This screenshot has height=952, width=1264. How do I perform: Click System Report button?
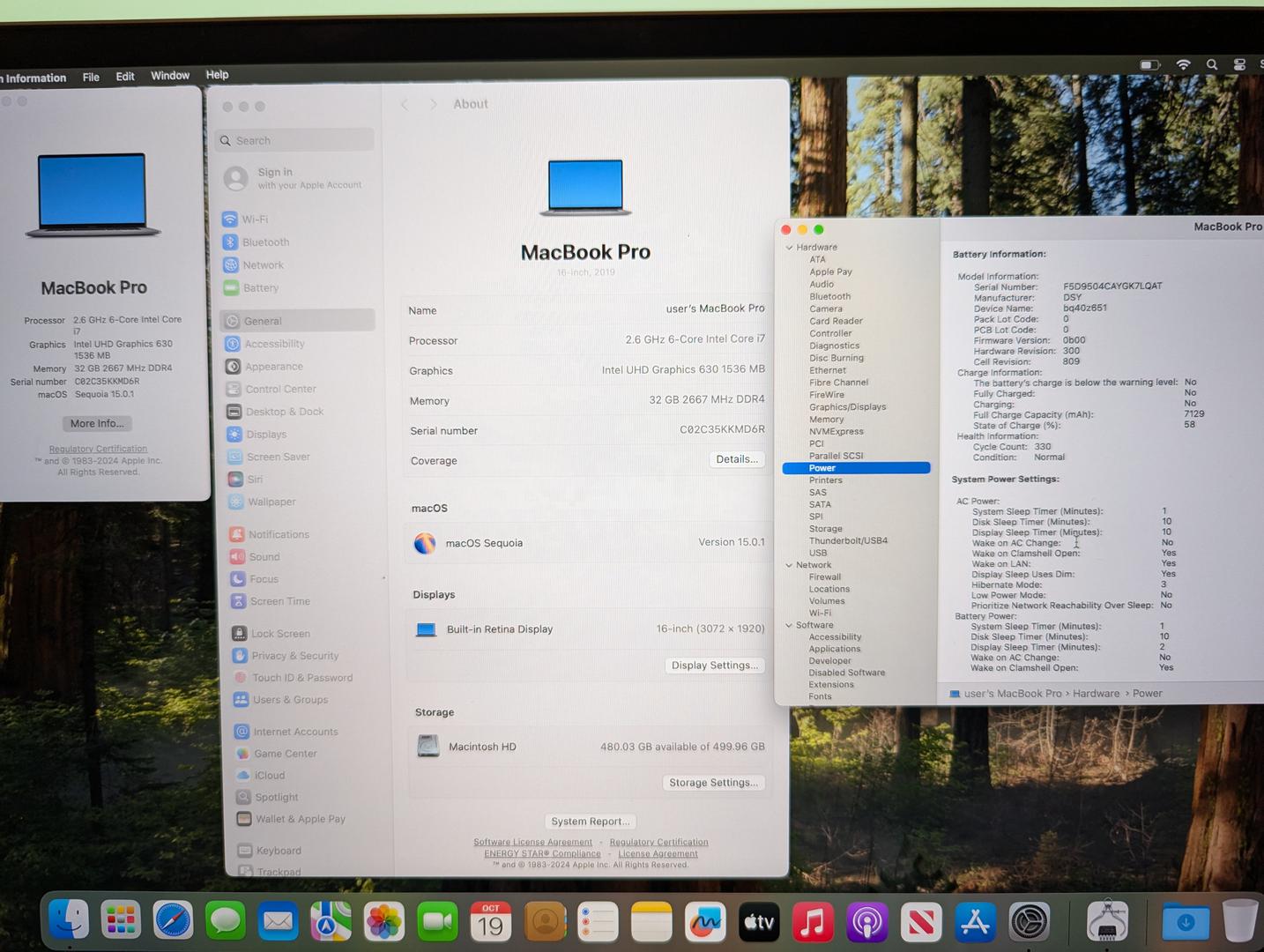pyautogui.click(x=591, y=821)
